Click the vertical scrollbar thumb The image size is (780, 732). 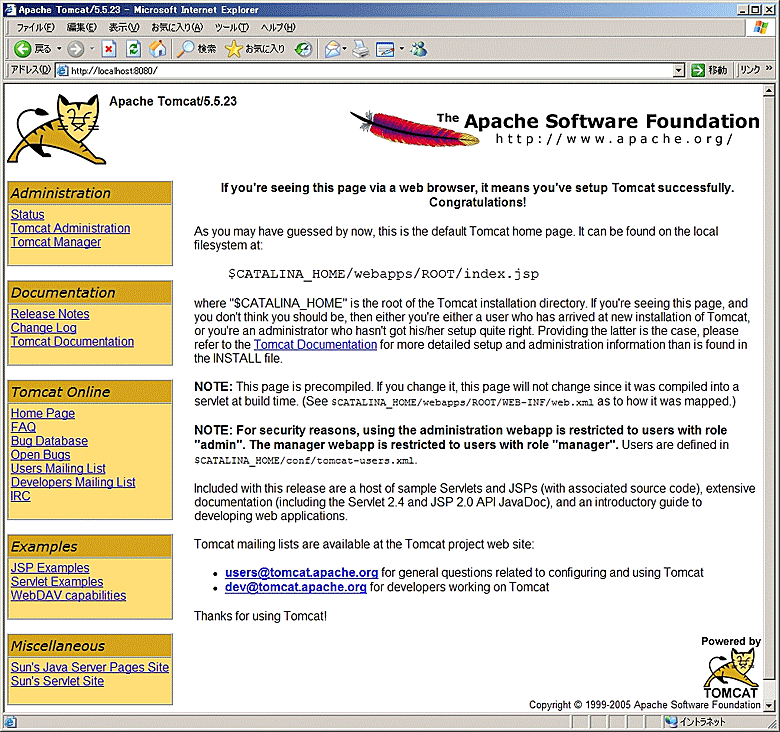(x=769, y=388)
